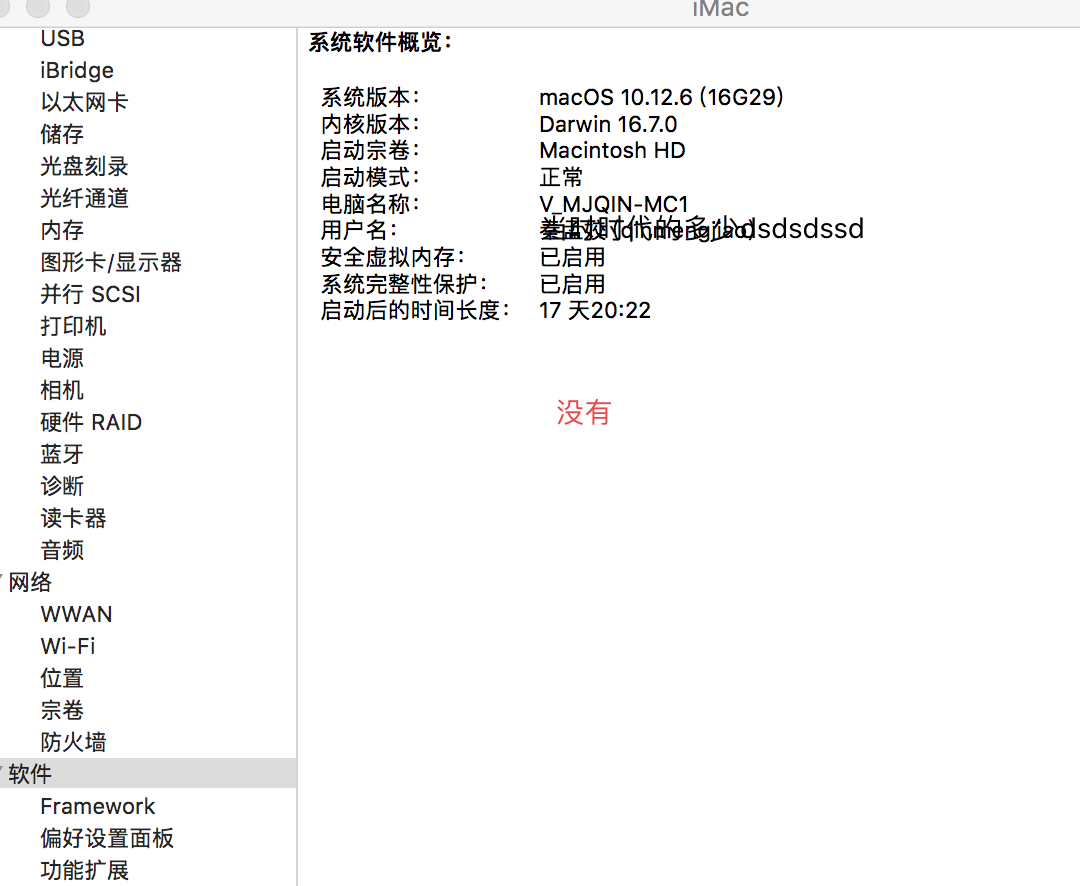Select 相机 in the hardware list

(x=62, y=390)
